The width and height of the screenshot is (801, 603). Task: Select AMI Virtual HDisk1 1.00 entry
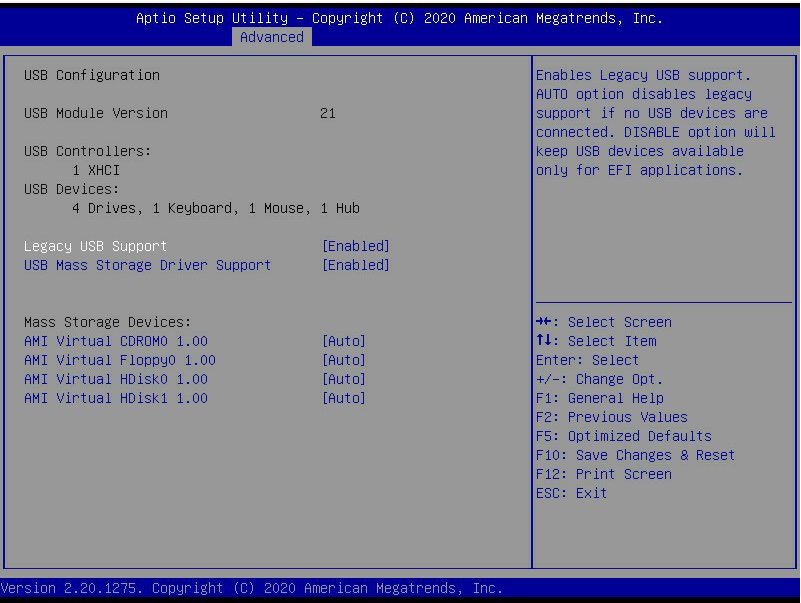[x=116, y=398]
